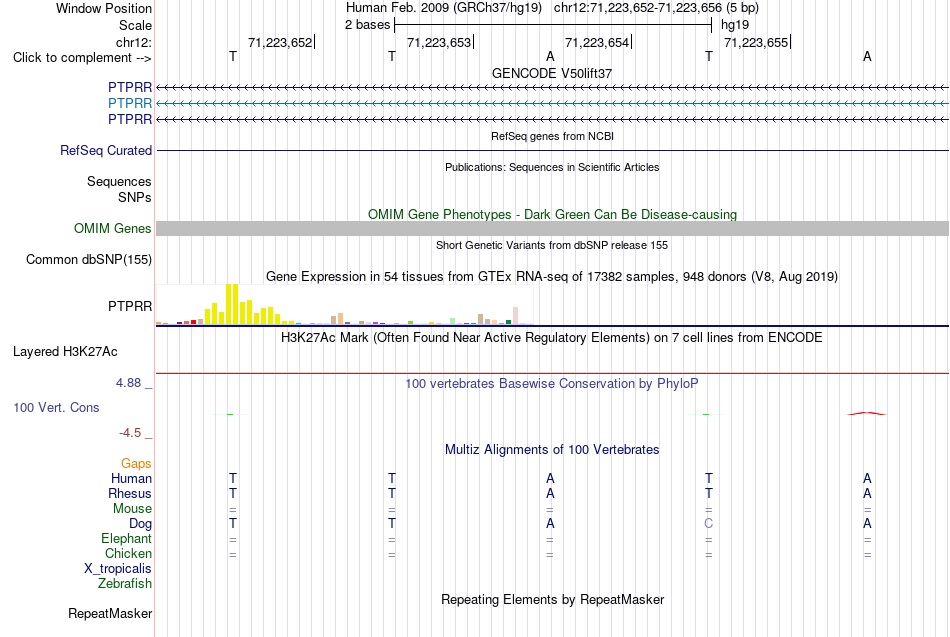
Task: Select the Elephant species row label
Action: pos(127,538)
